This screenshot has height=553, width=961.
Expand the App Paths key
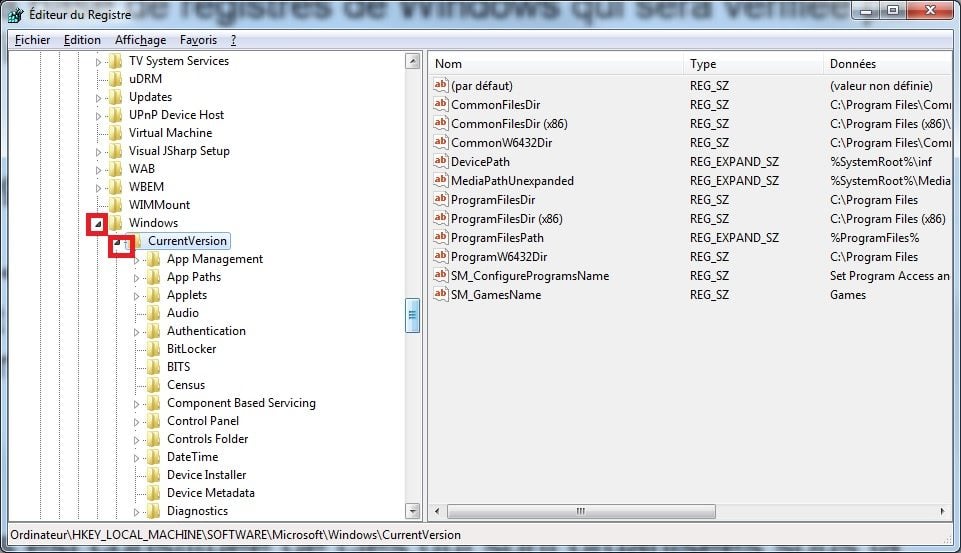136,278
